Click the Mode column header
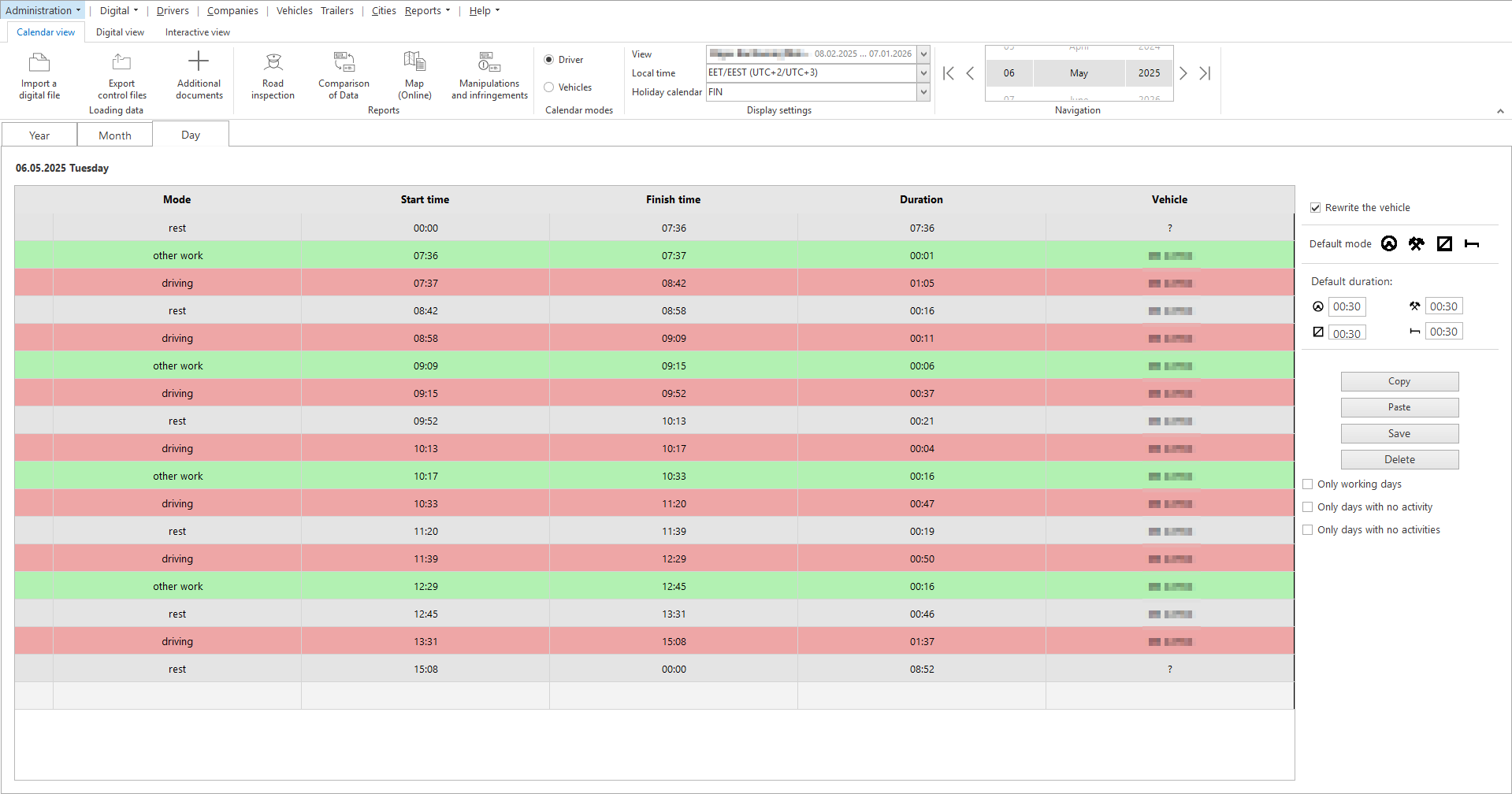The image size is (1512, 794). [177, 200]
